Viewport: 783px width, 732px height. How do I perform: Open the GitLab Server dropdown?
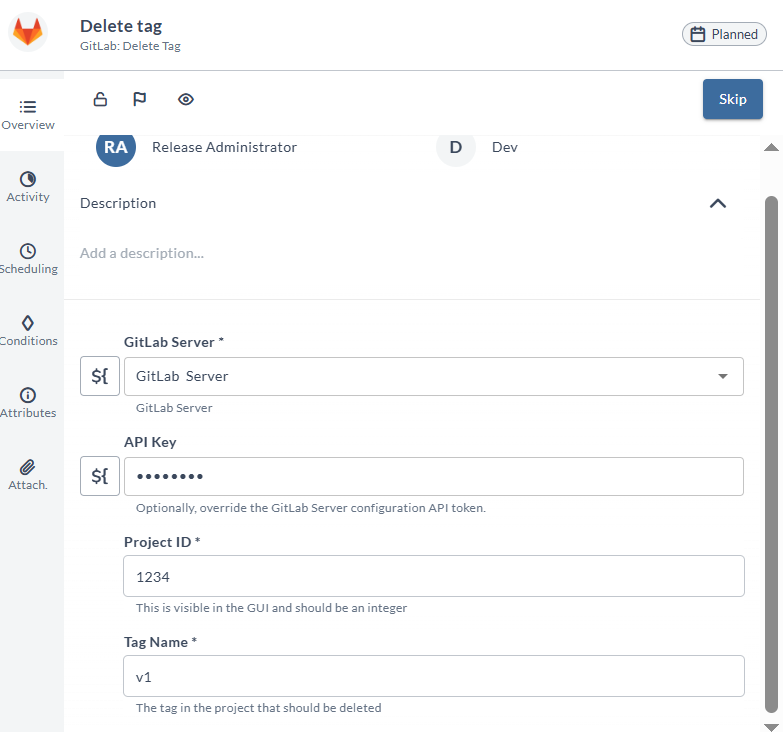433,376
